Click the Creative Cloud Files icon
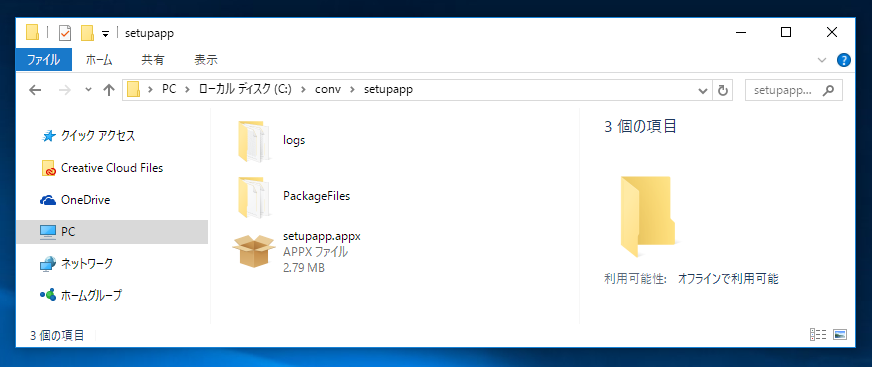872x367 pixels. [49, 168]
